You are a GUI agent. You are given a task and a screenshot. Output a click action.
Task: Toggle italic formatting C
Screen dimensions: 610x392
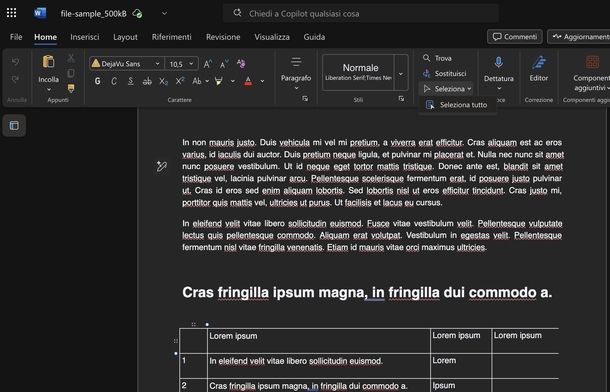[x=114, y=81]
